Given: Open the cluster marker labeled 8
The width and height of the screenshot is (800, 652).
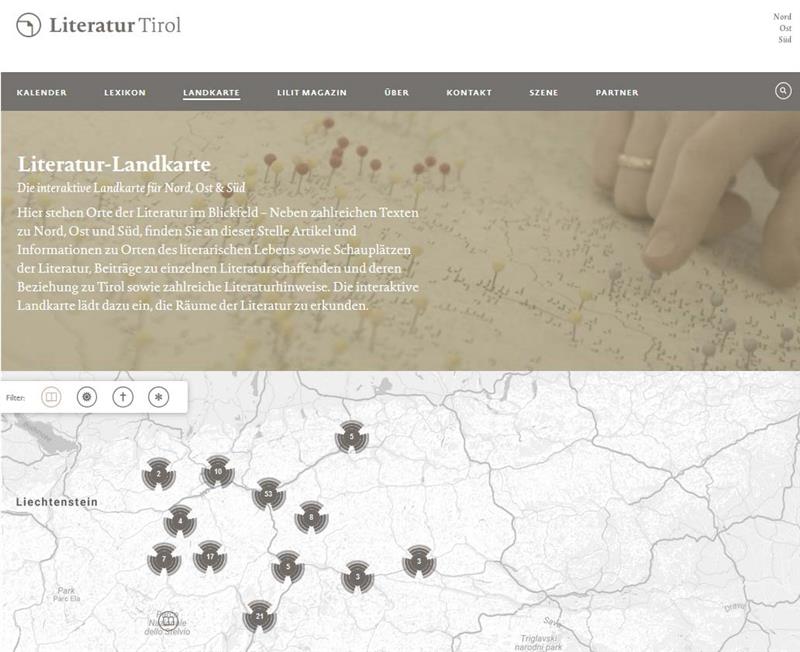Looking at the screenshot, I should point(312,517).
